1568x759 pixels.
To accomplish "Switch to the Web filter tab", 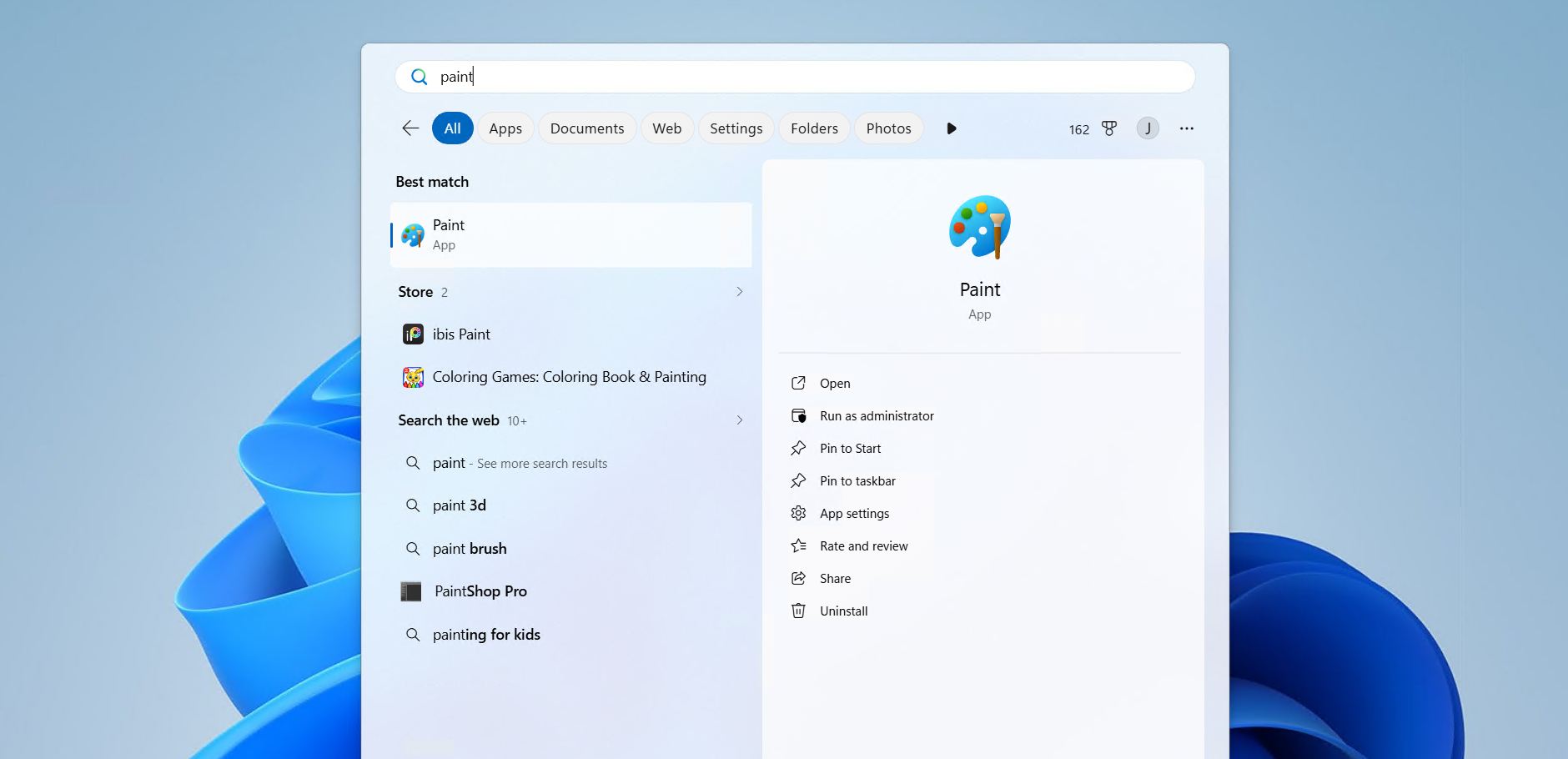I will coord(667,128).
